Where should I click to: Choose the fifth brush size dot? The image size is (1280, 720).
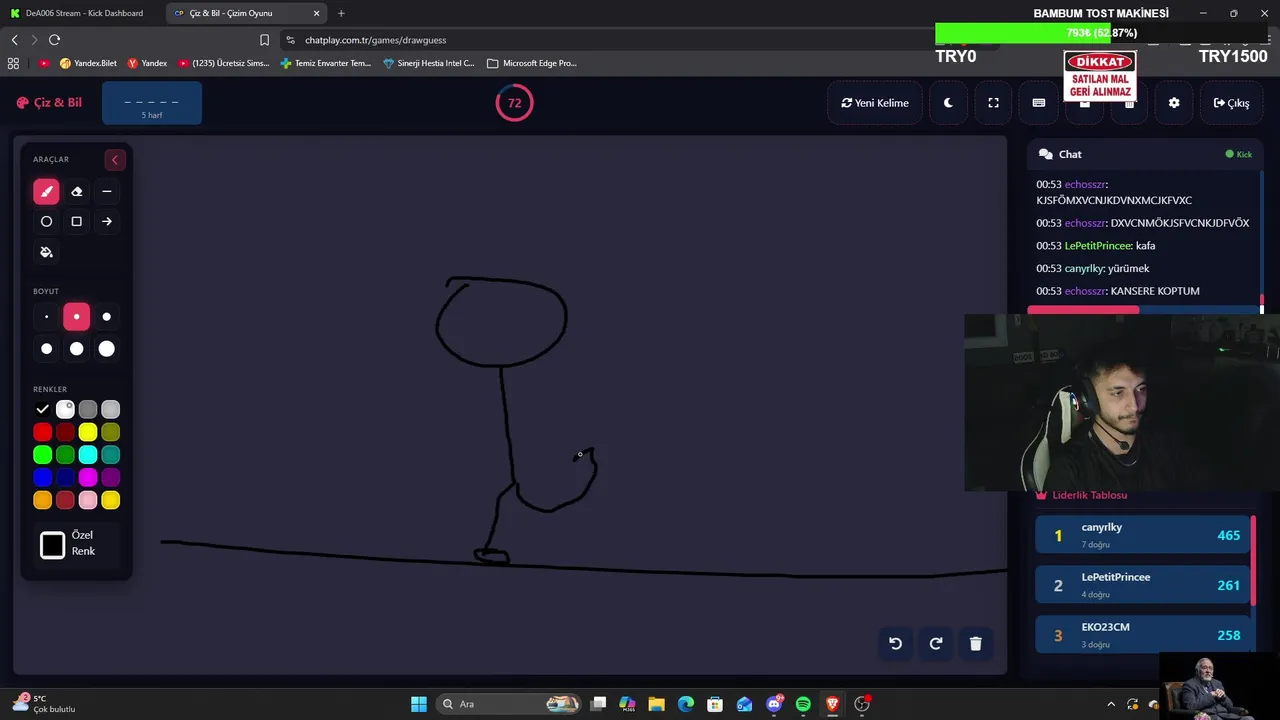77,349
